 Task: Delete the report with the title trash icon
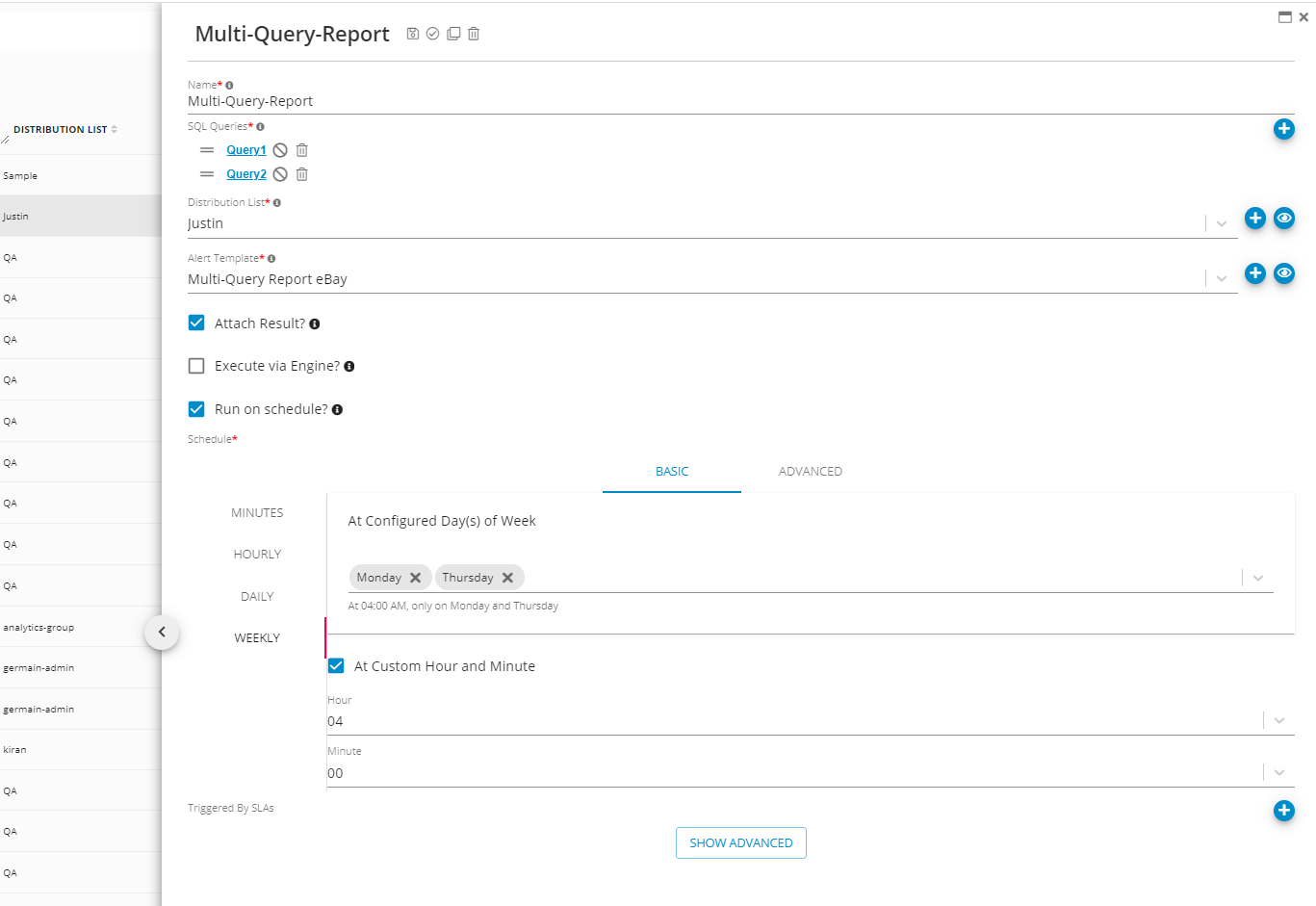point(474,34)
